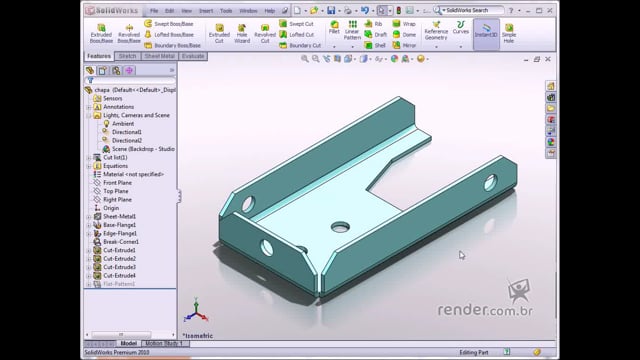Viewport: 640px width, 360px height.
Task: Choose Boundary Cut
Action: 300,45
